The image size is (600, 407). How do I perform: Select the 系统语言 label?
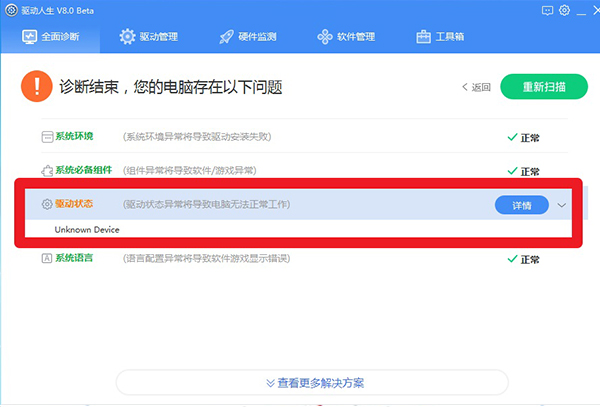[74, 258]
